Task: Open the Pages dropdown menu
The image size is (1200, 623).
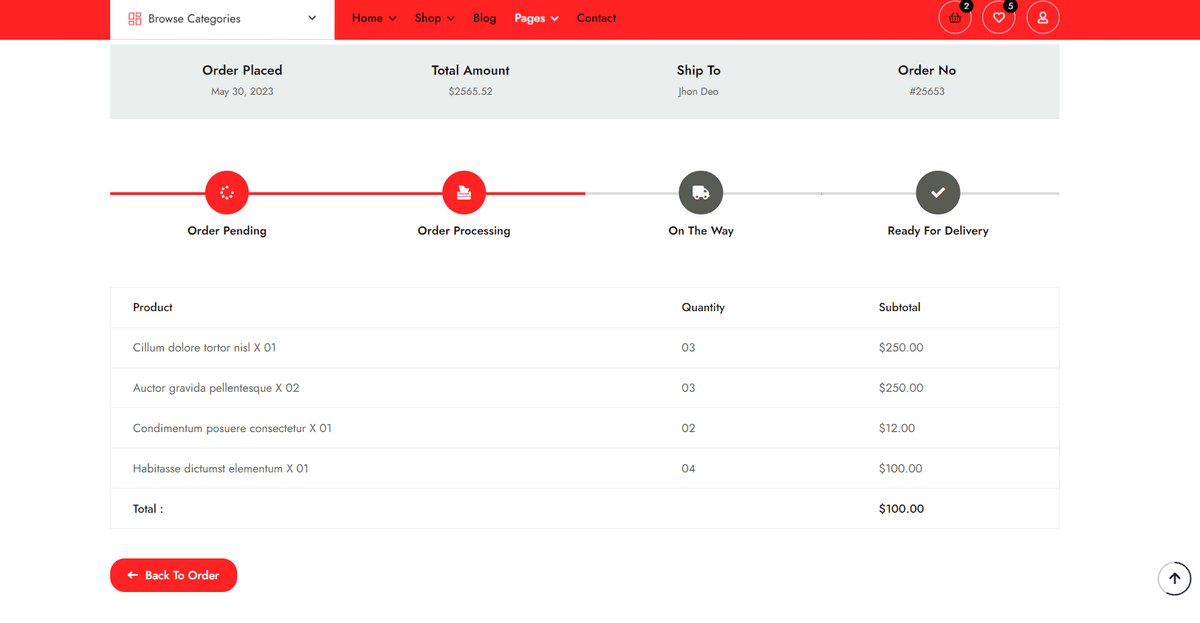Action: point(536,18)
